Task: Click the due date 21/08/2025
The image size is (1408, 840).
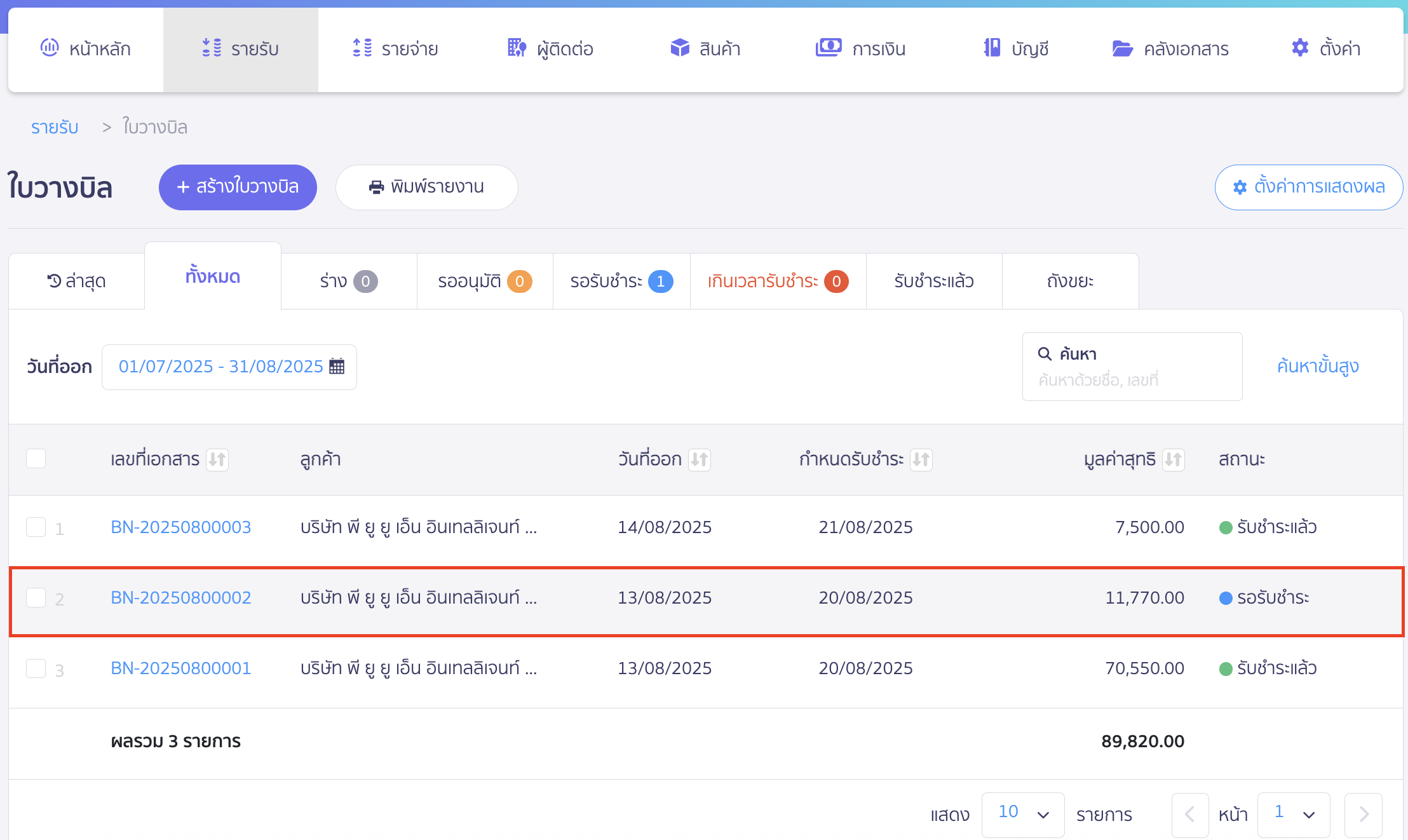Action: click(x=865, y=527)
